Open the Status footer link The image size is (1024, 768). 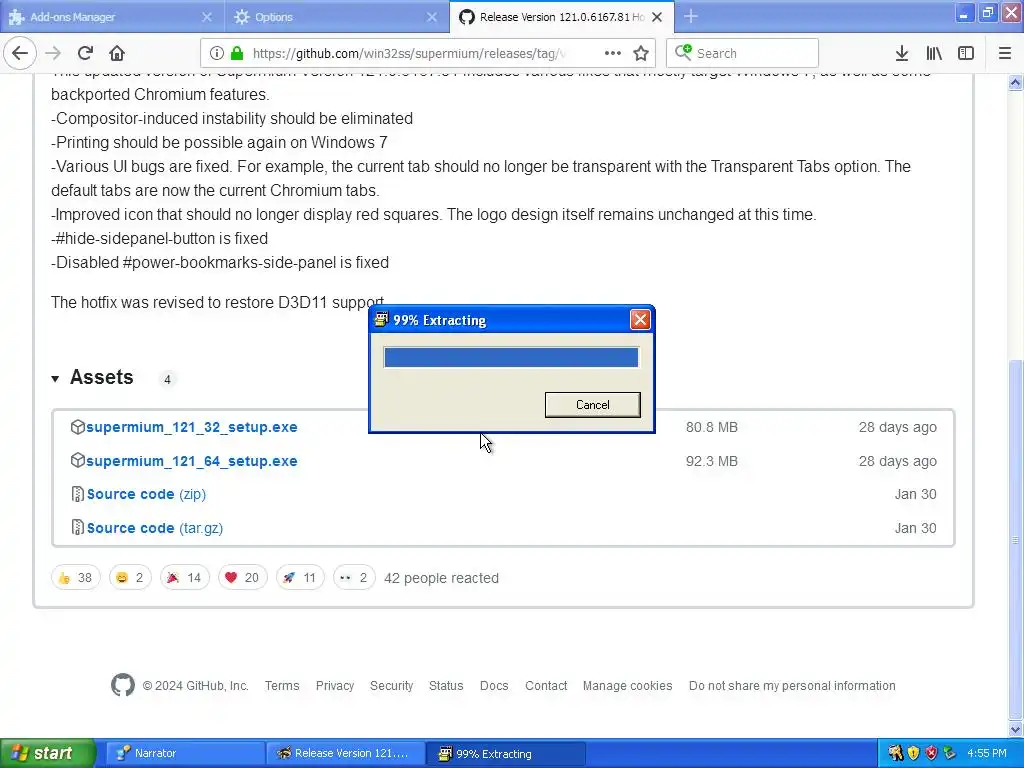(446, 686)
